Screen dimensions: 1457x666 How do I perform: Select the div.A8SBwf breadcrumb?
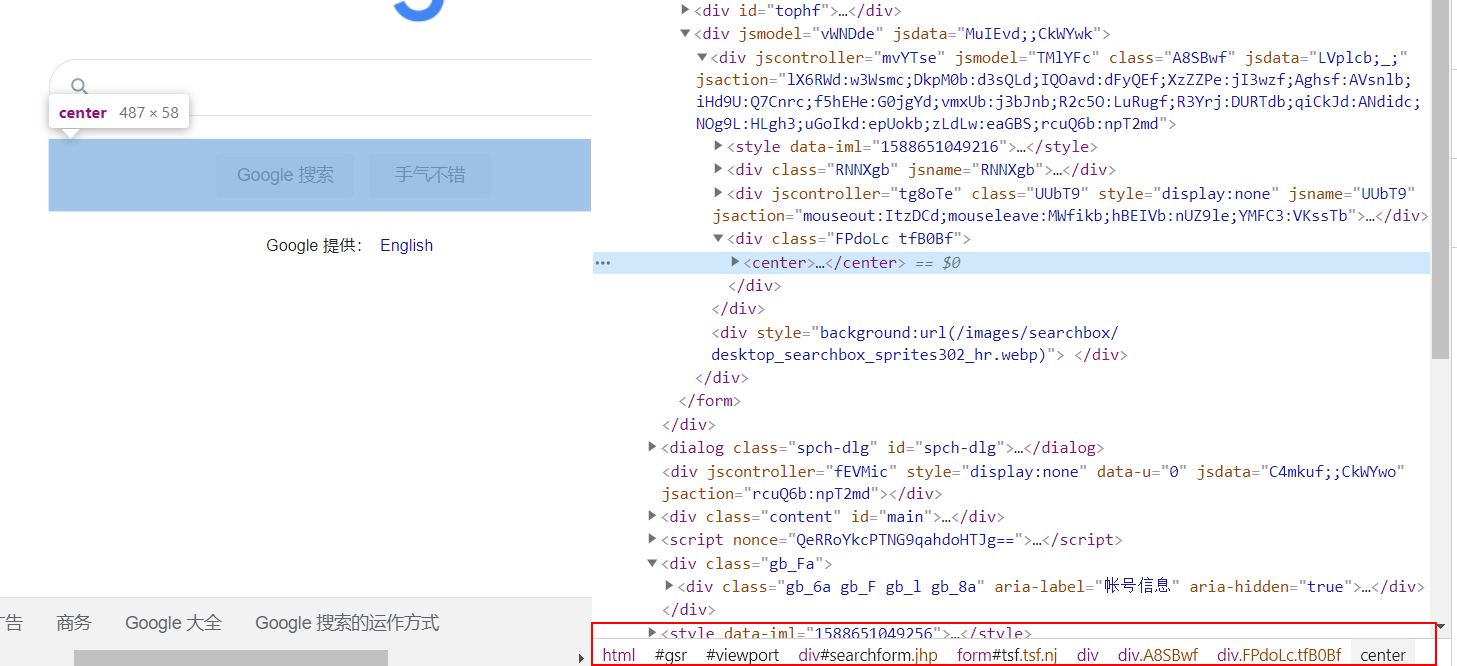pyautogui.click(x=1158, y=655)
